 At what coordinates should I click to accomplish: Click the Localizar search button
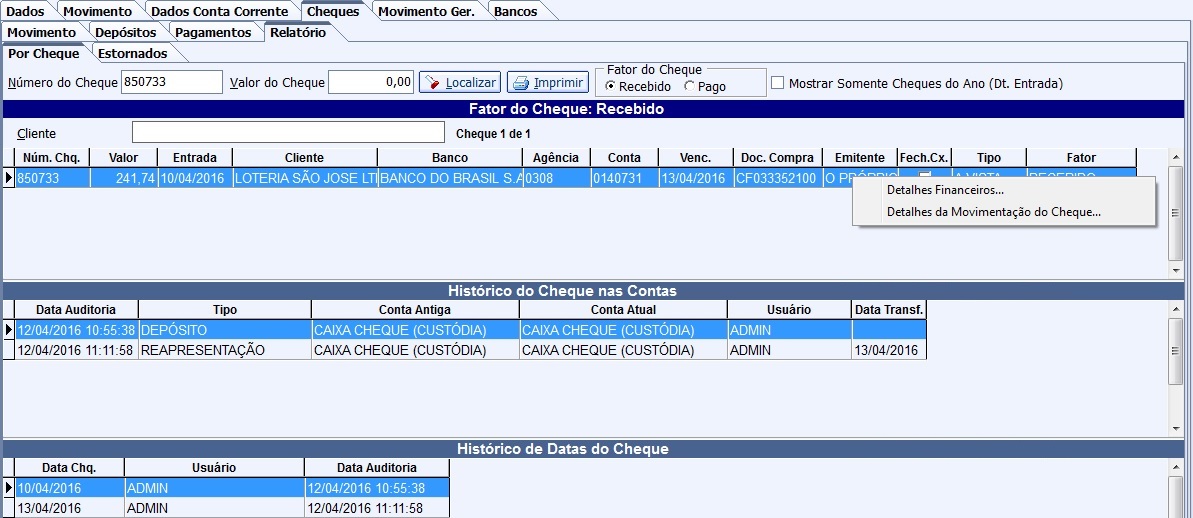[x=460, y=82]
